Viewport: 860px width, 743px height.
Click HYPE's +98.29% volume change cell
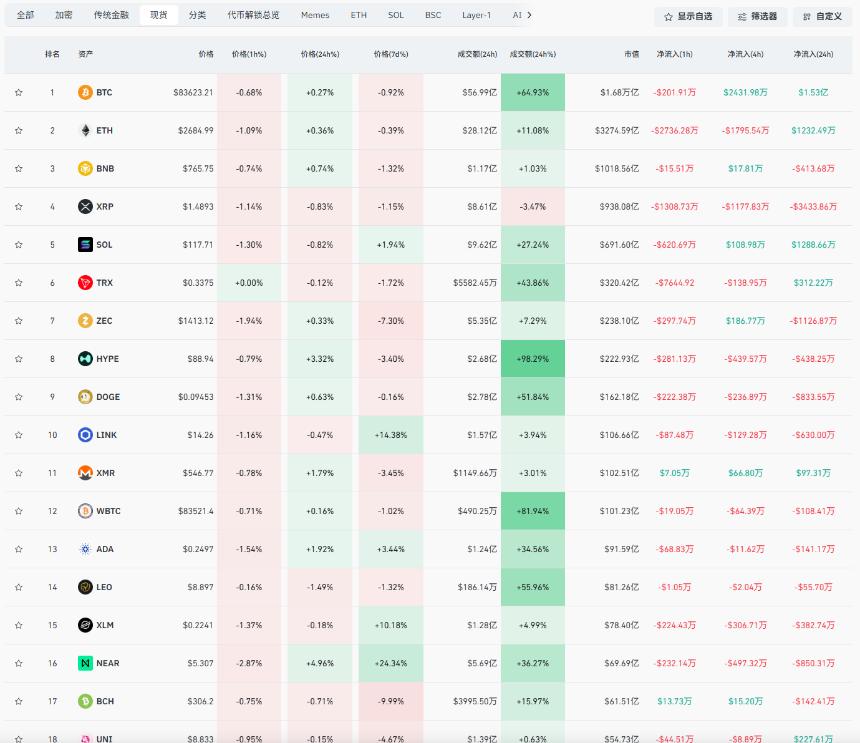pyautogui.click(x=533, y=359)
